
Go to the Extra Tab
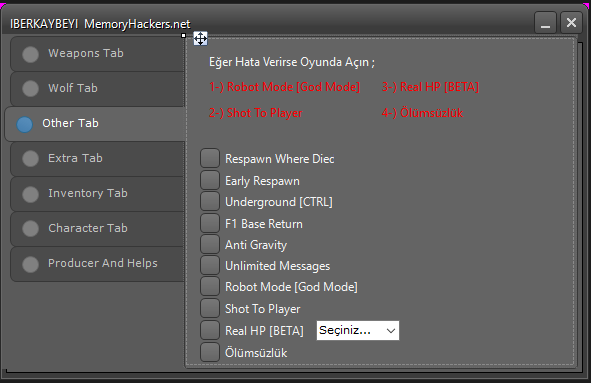pos(97,159)
